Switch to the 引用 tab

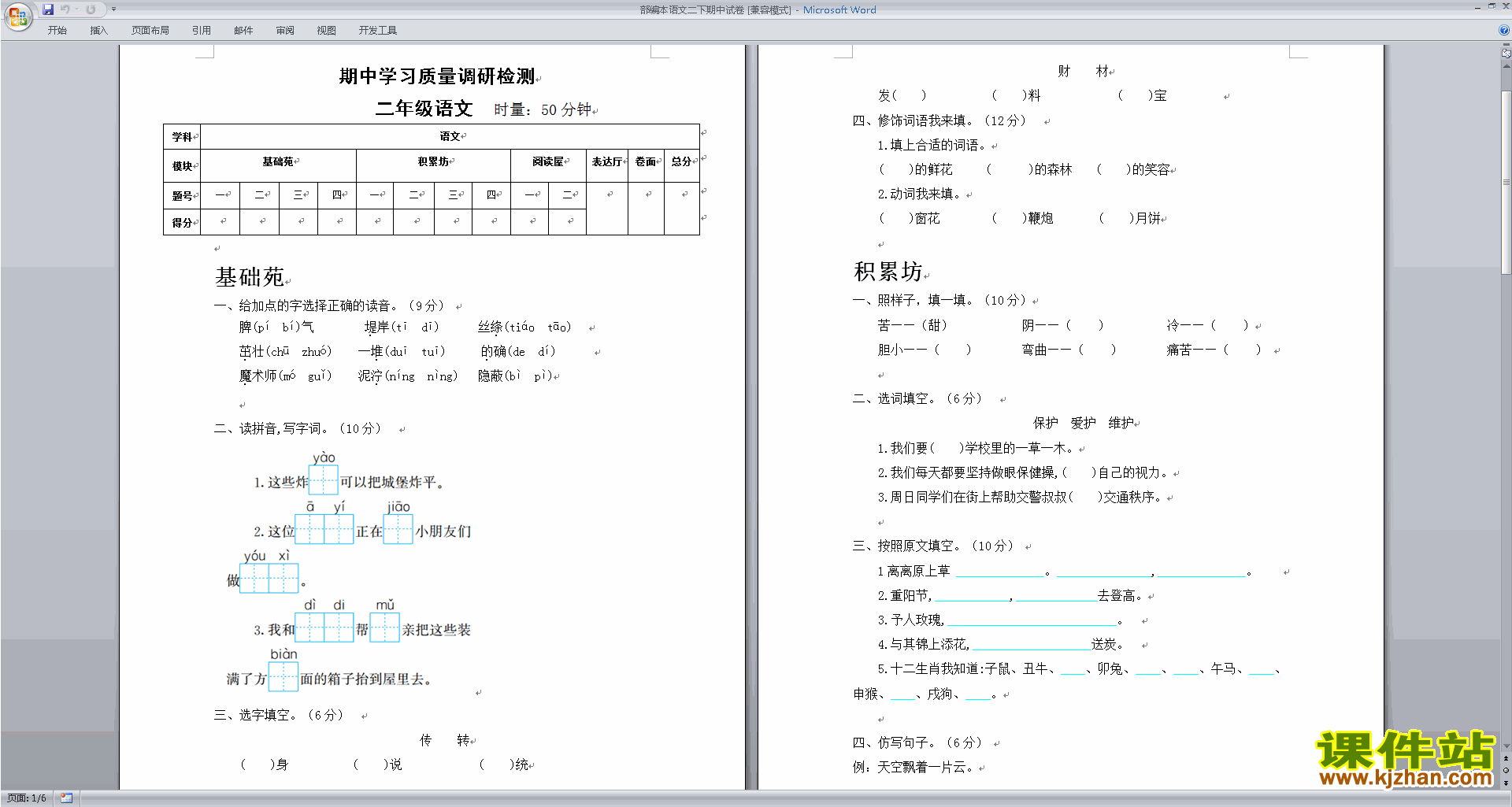201,31
